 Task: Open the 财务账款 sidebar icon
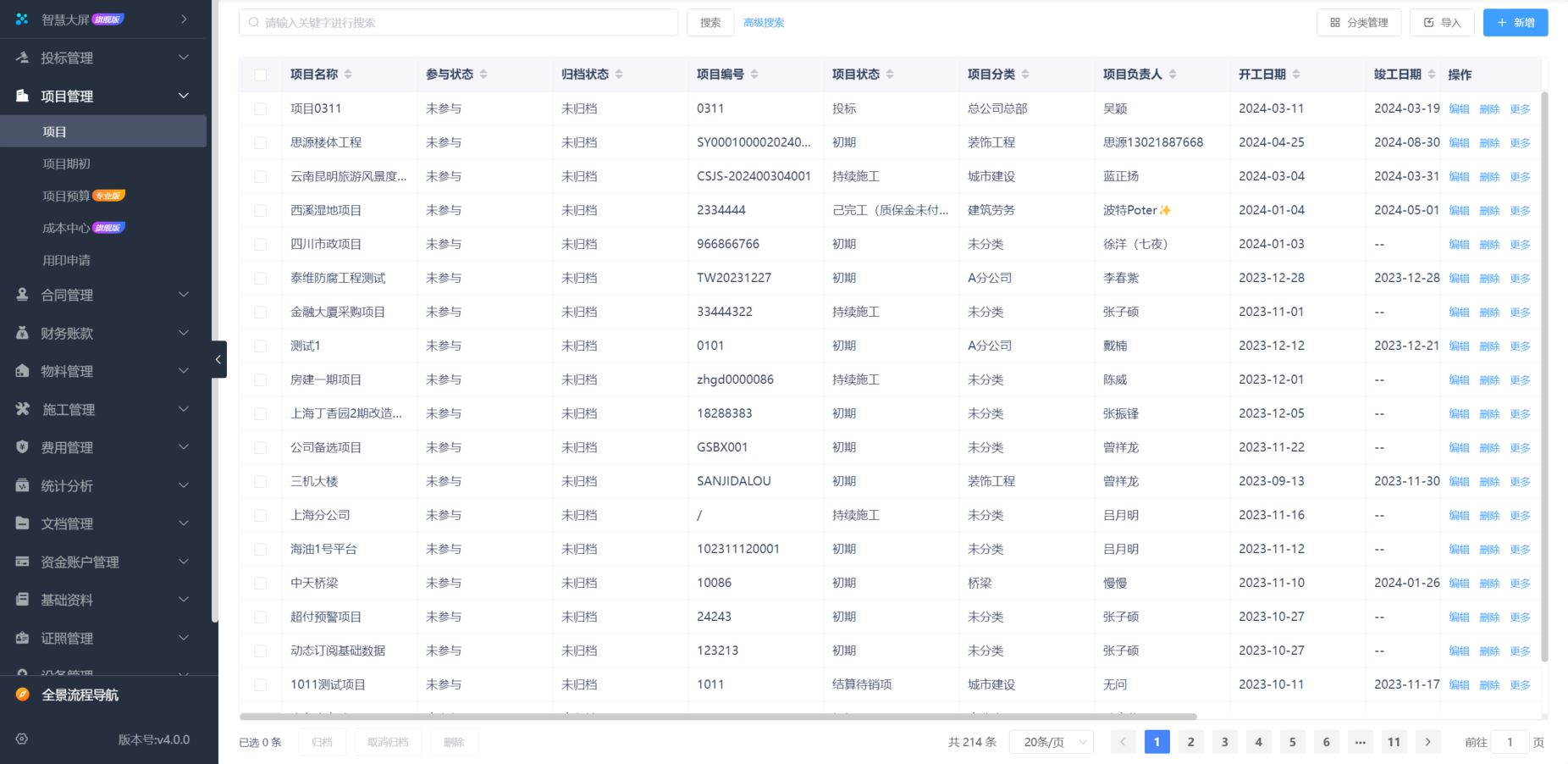point(20,333)
